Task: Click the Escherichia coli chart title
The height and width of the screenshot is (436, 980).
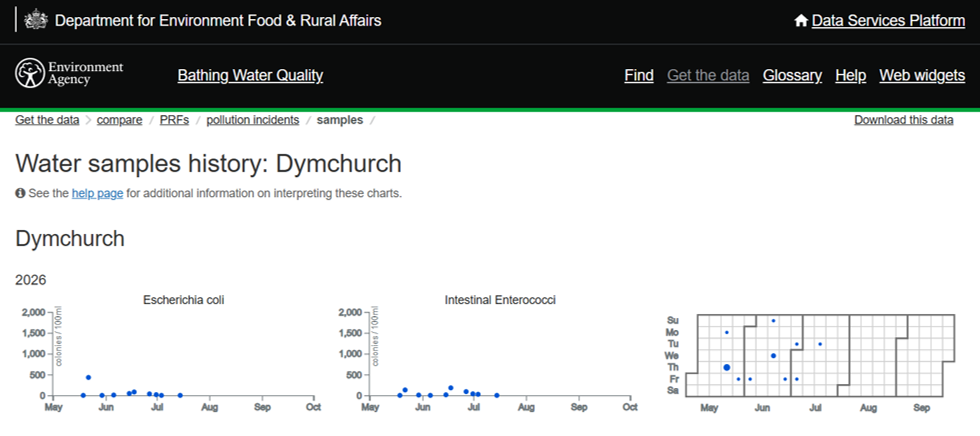Action: point(184,300)
